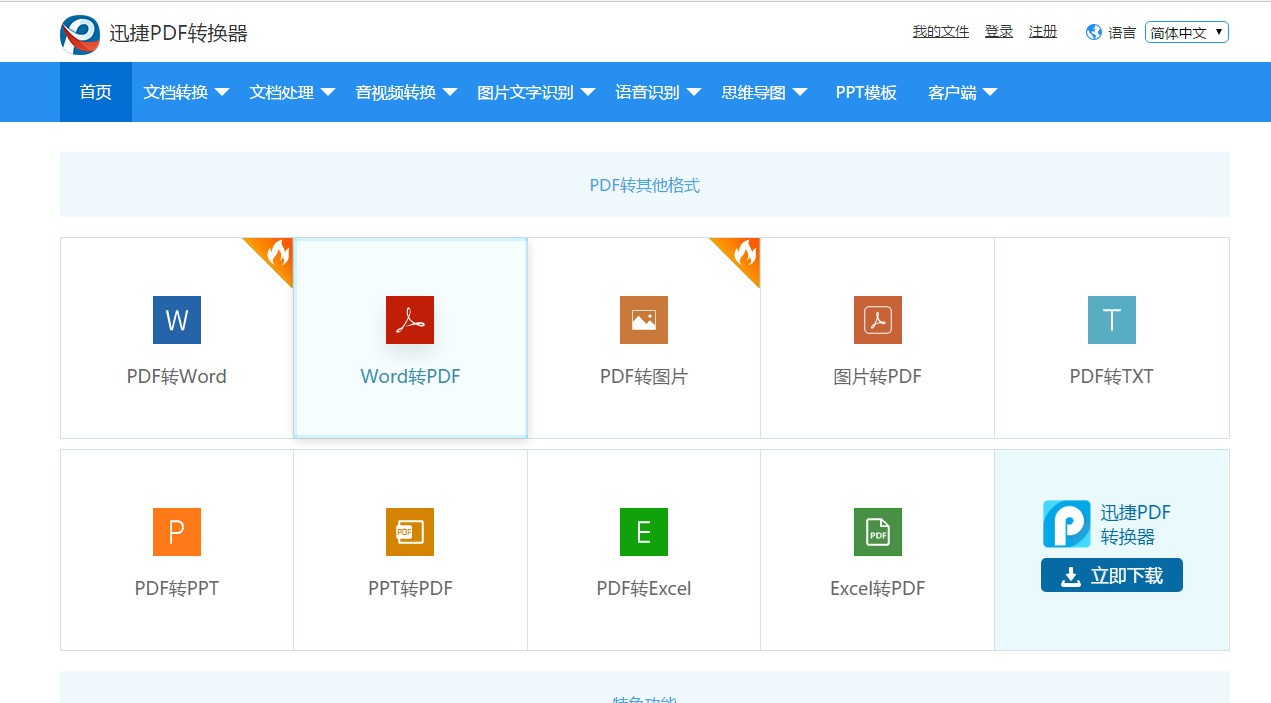Expand the 图片文字识别 dropdown menu

[536, 92]
